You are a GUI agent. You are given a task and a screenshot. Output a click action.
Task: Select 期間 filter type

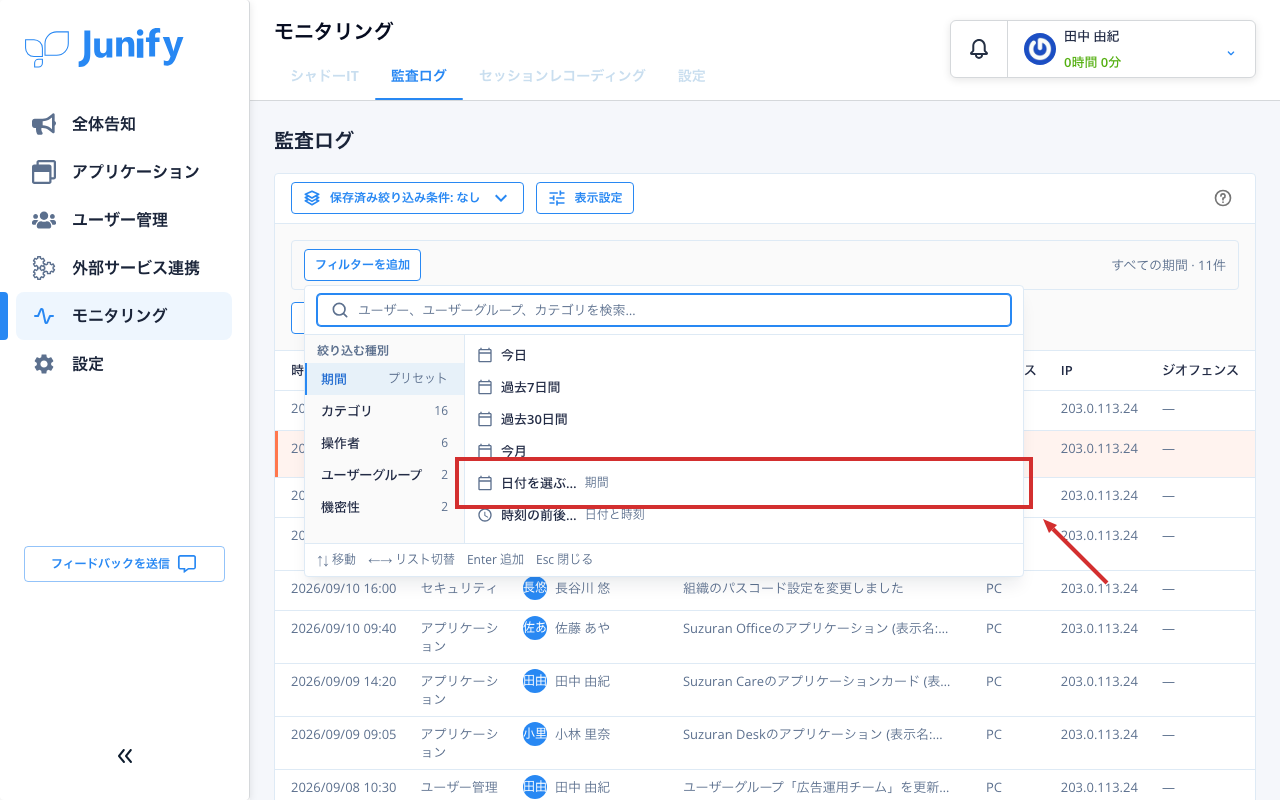point(385,379)
